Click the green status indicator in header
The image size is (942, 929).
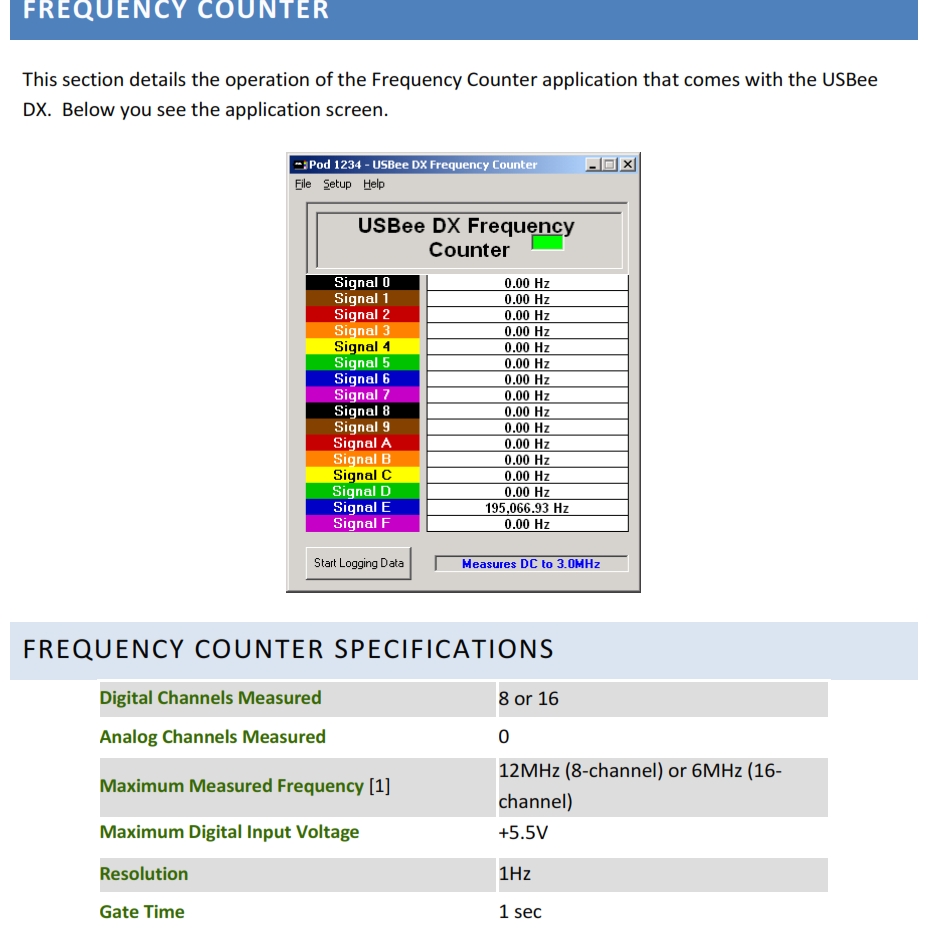point(547,243)
